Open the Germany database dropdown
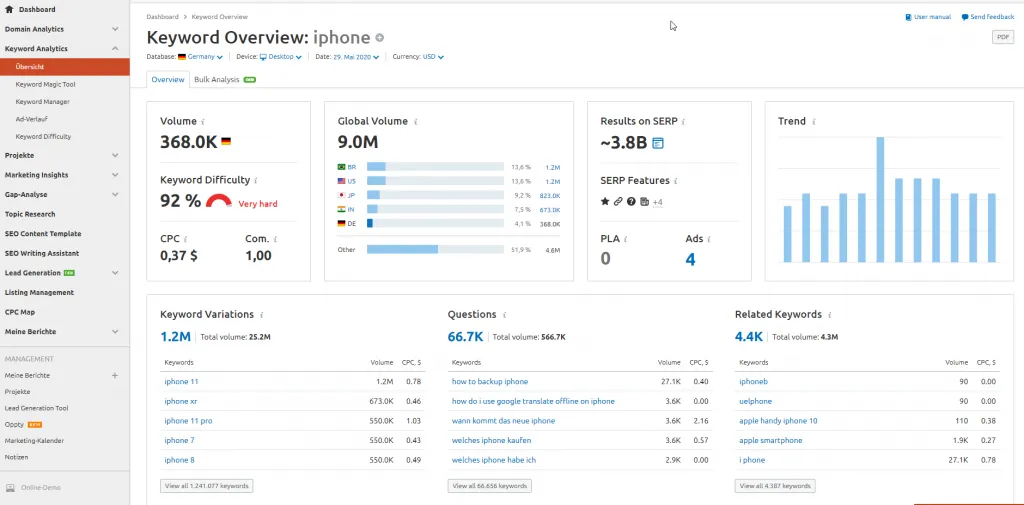 pyautogui.click(x=200, y=57)
